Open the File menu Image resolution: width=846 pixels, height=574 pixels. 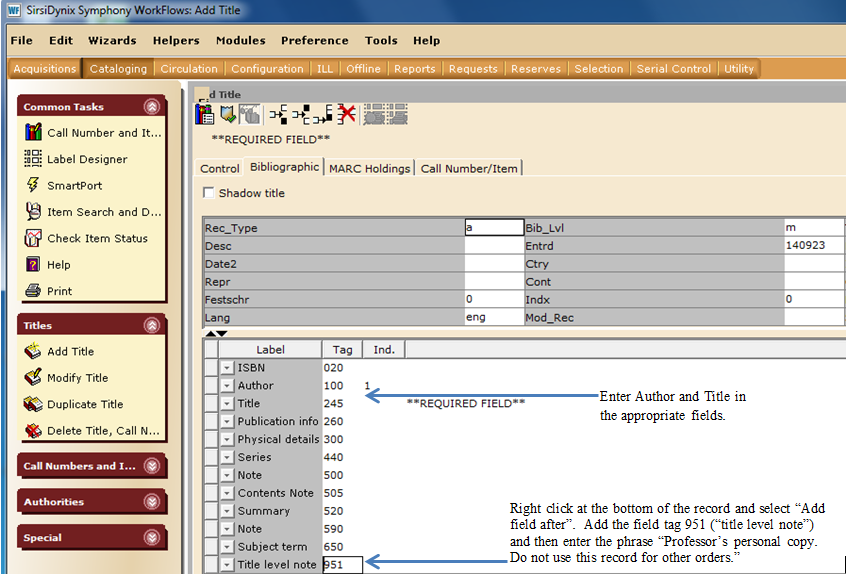pyautogui.click(x=22, y=40)
